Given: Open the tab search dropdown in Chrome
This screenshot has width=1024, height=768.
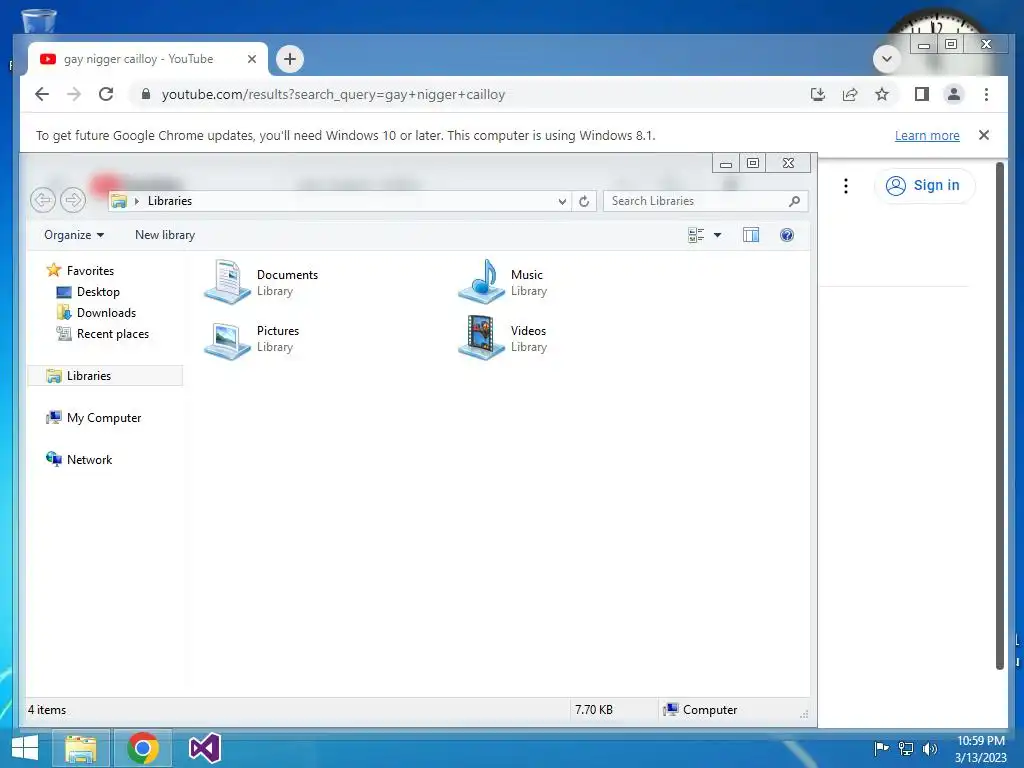Looking at the screenshot, I should click(887, 59).
